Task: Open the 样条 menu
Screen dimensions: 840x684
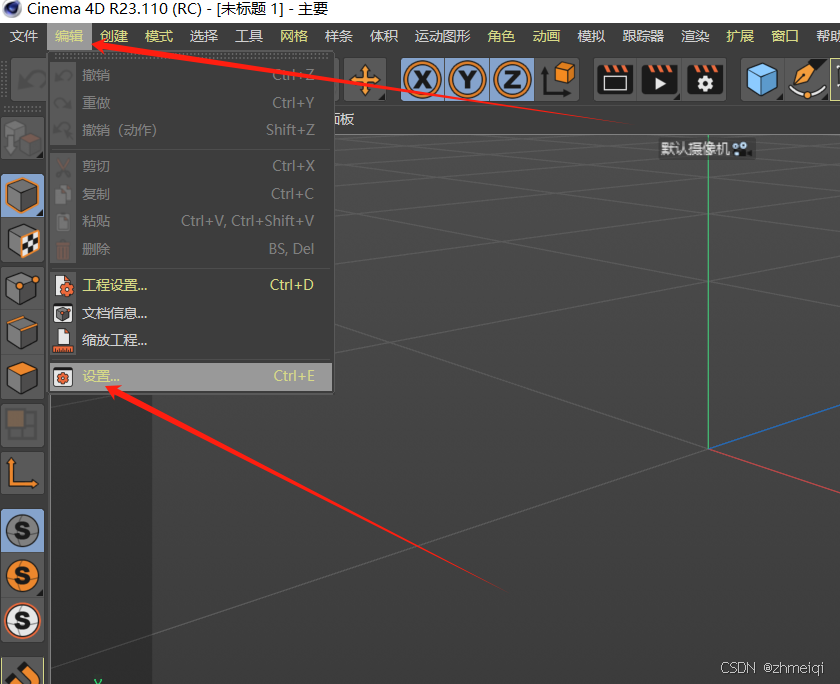Action: pos(339,36)
